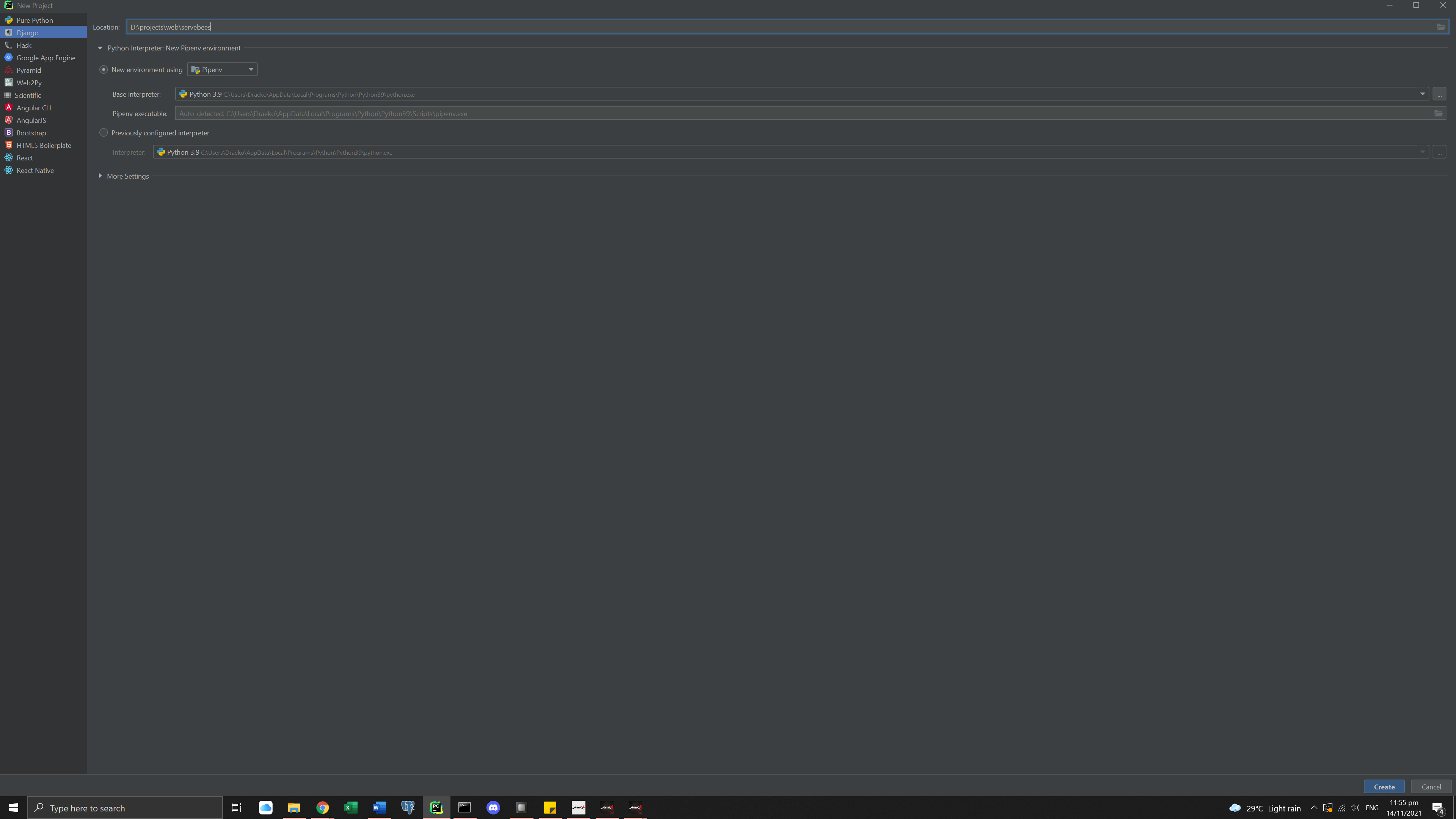Select React Native project type

coord(35,171)
